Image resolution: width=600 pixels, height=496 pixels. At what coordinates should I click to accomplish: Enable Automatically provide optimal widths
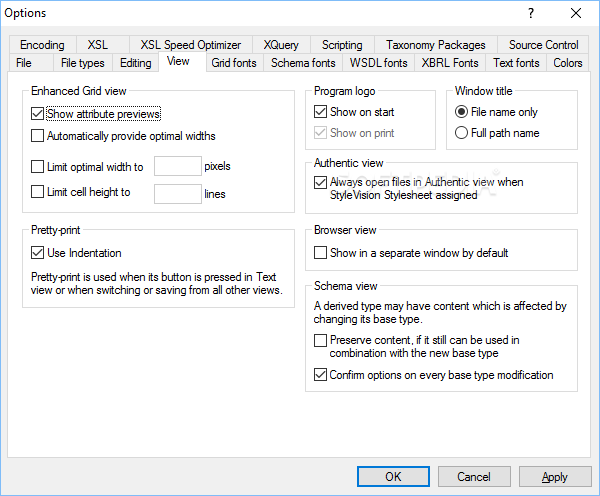coord(37,136)
